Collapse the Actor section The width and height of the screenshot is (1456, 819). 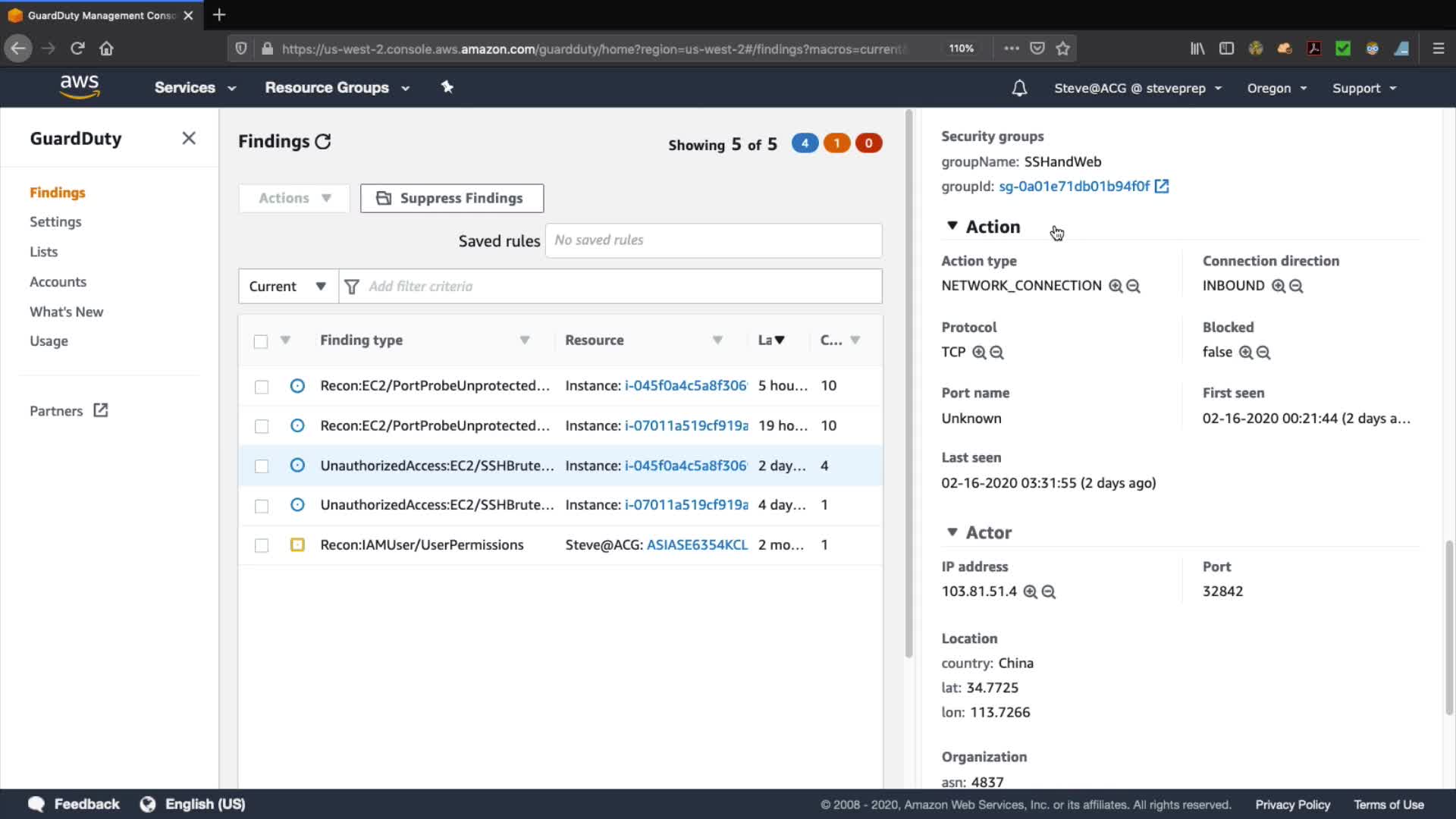[x=952, y=532]
